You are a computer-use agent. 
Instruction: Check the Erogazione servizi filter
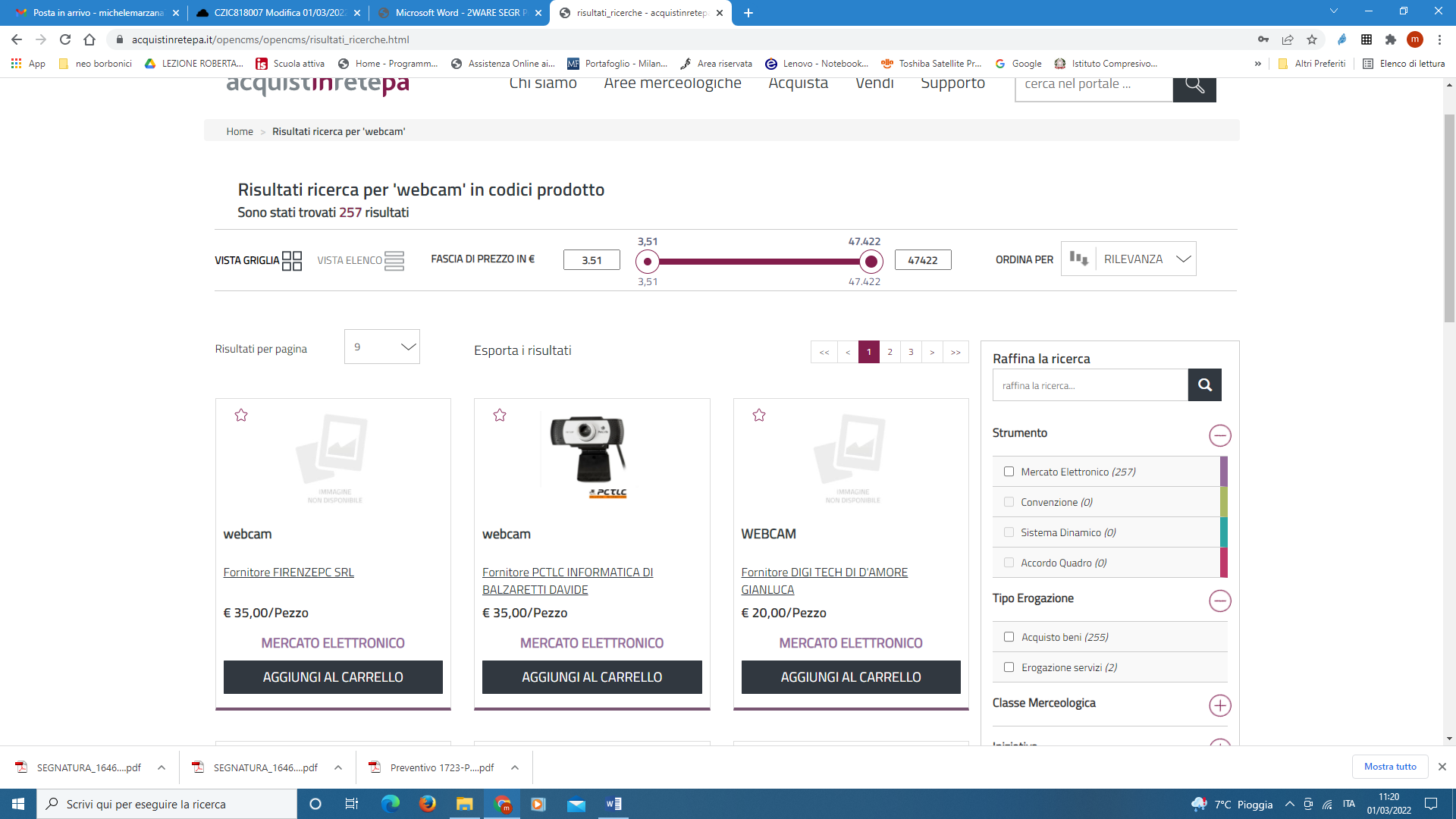[1009, 667]
